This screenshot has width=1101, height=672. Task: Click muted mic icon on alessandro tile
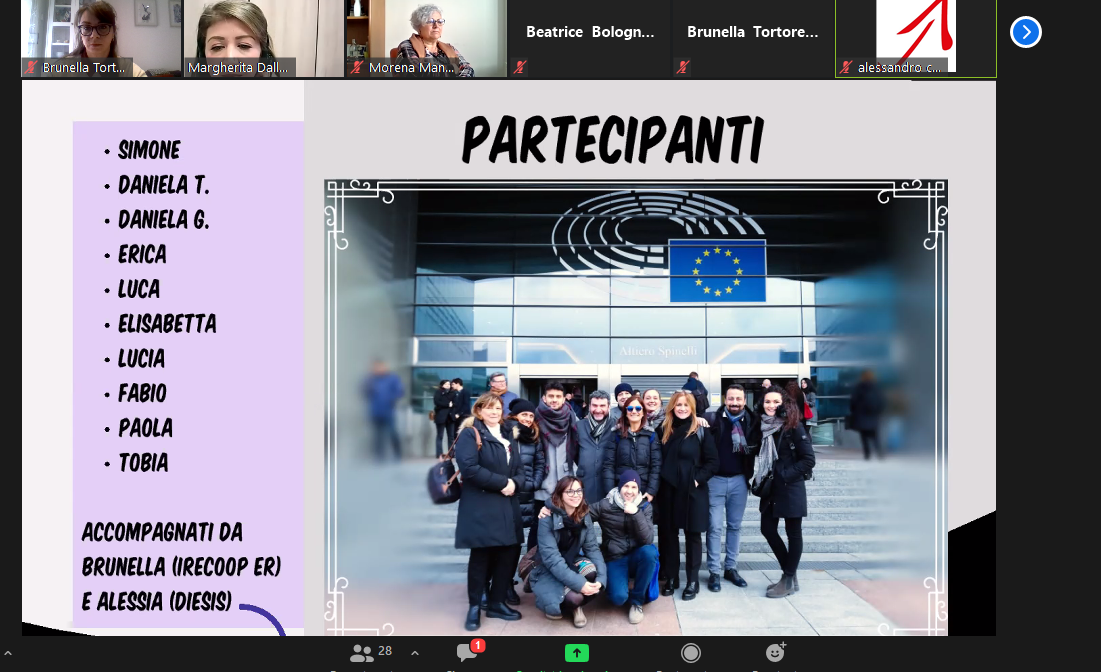coord(846,67)
